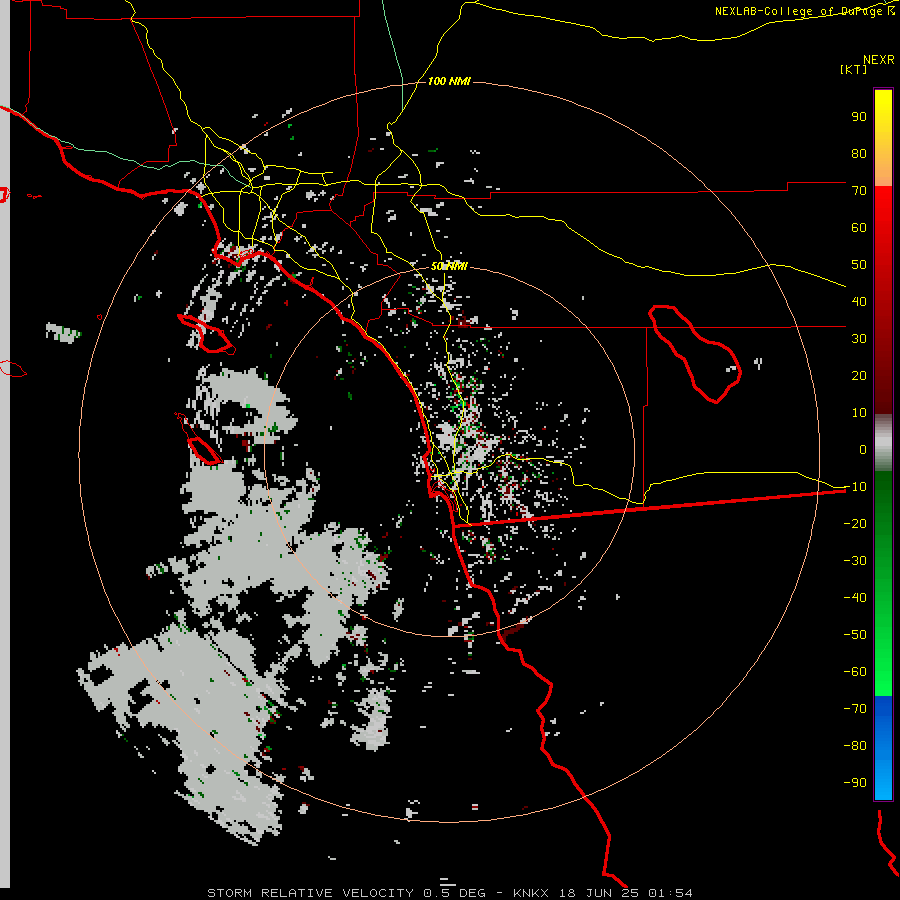Click the -70 value on the velocity scale
The width and height of the screenshot is (900, 900).
point(855,709)
